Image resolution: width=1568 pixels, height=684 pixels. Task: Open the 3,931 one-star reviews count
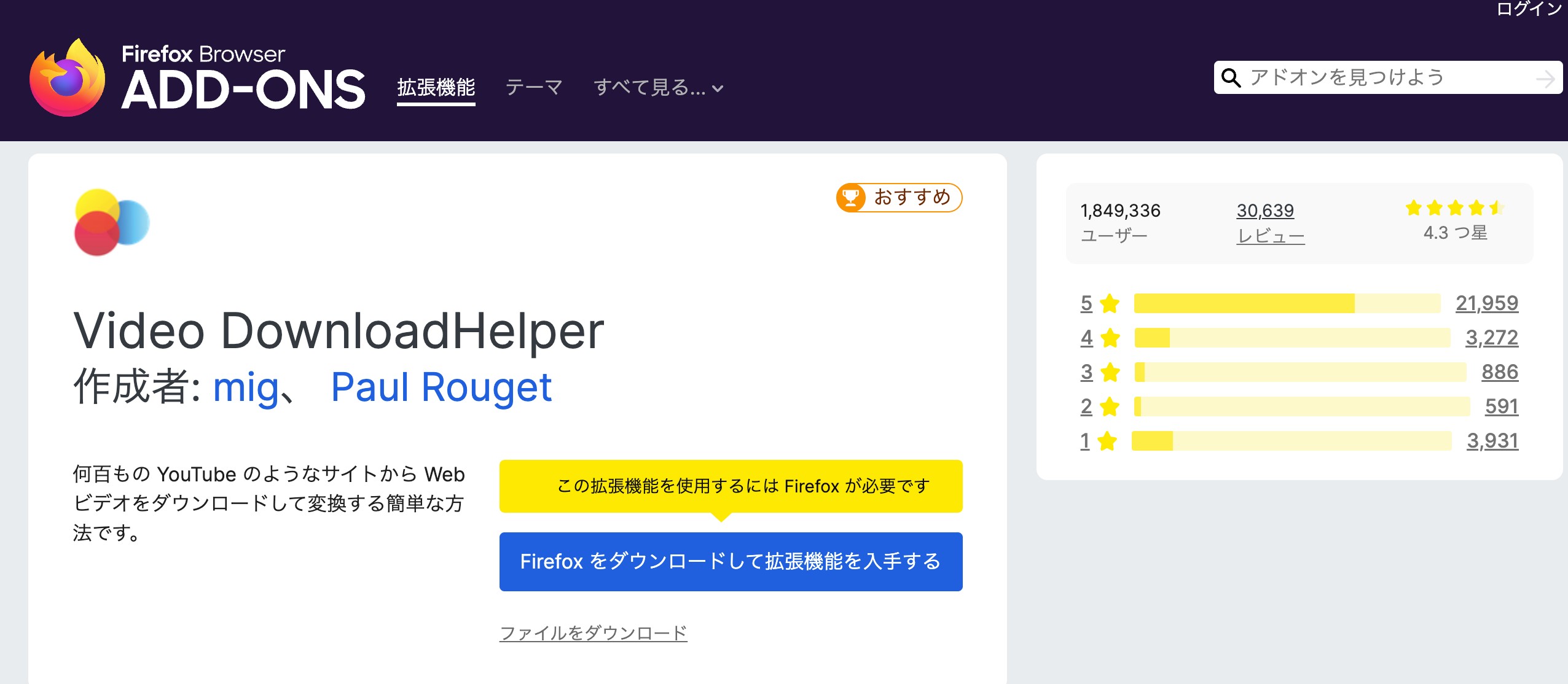[x=1492, y=441]
